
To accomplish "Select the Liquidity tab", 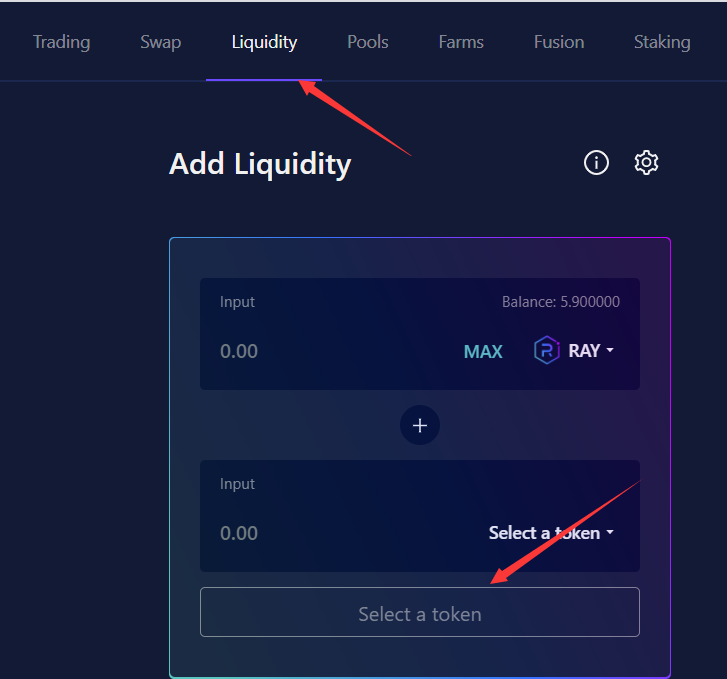I will pyautogui.click(x=264, y=42).
